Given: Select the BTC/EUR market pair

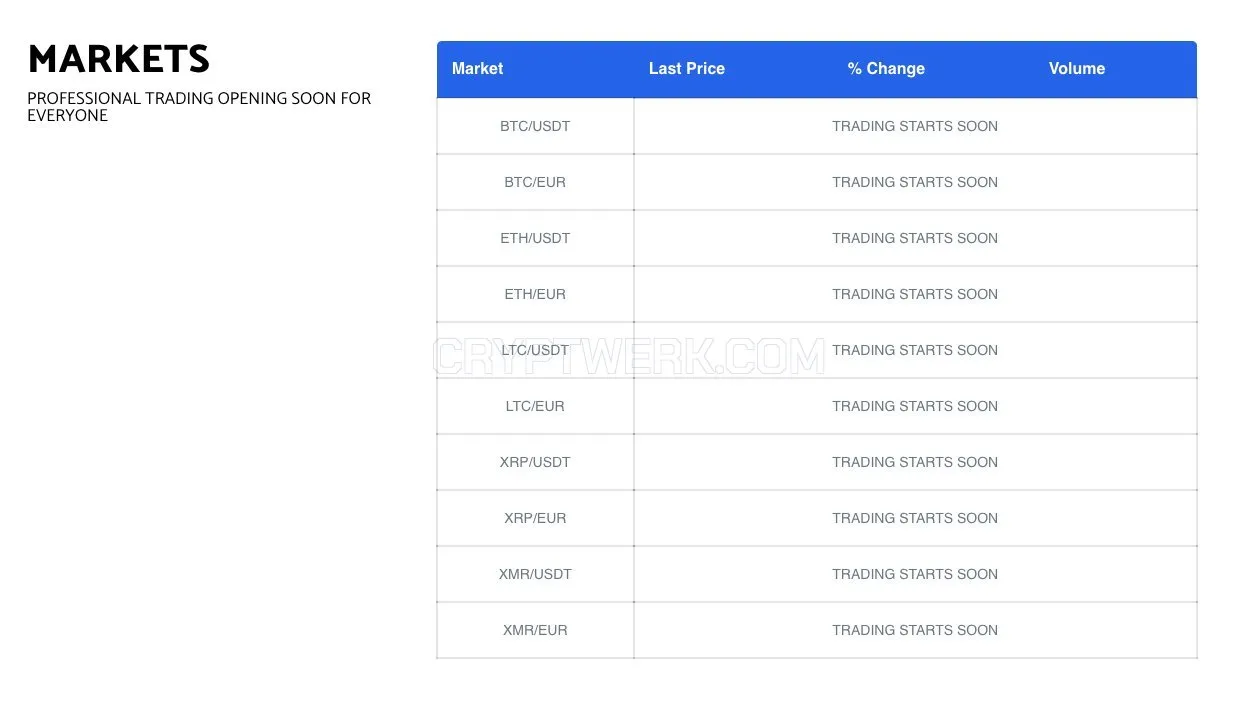Looking at the screenshot, I should pyautogui.click(x=535, y=182).
